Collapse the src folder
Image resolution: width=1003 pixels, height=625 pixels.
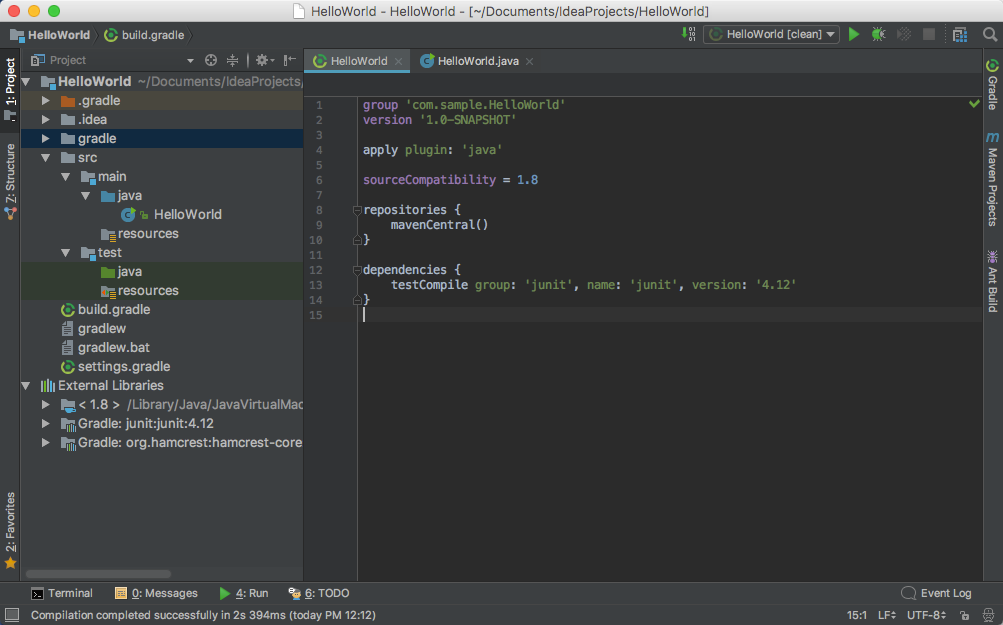[45, 157]
